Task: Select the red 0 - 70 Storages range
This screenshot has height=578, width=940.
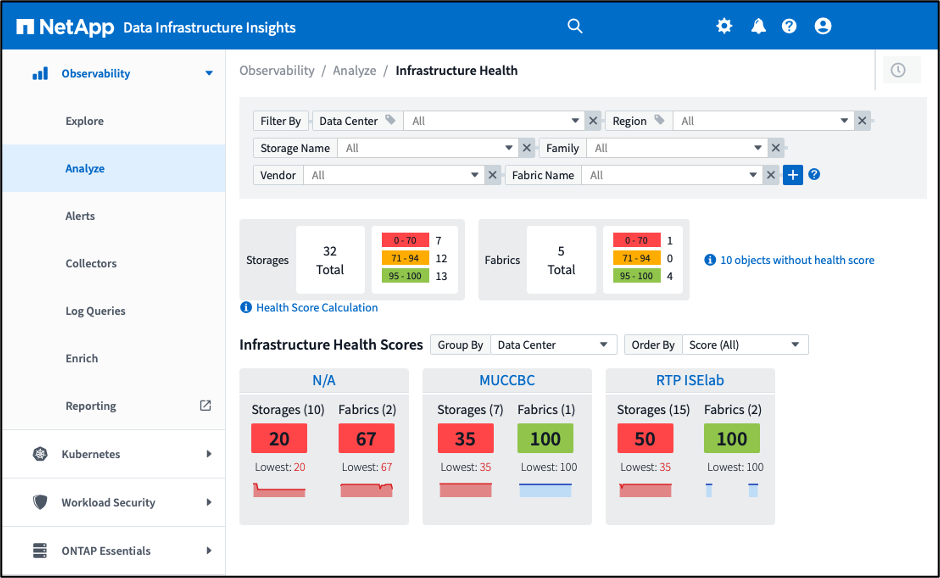Action: click(404, 240)
